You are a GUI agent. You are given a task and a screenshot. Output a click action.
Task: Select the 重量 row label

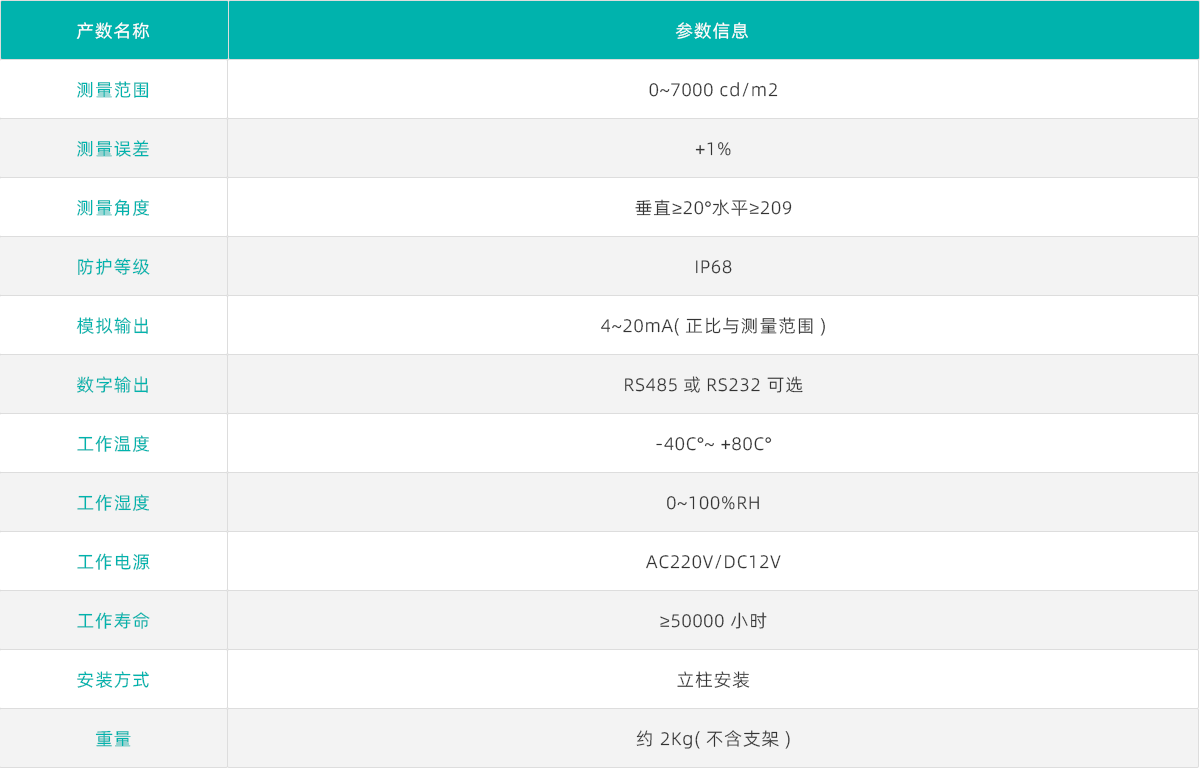click(x=113, y=739)
